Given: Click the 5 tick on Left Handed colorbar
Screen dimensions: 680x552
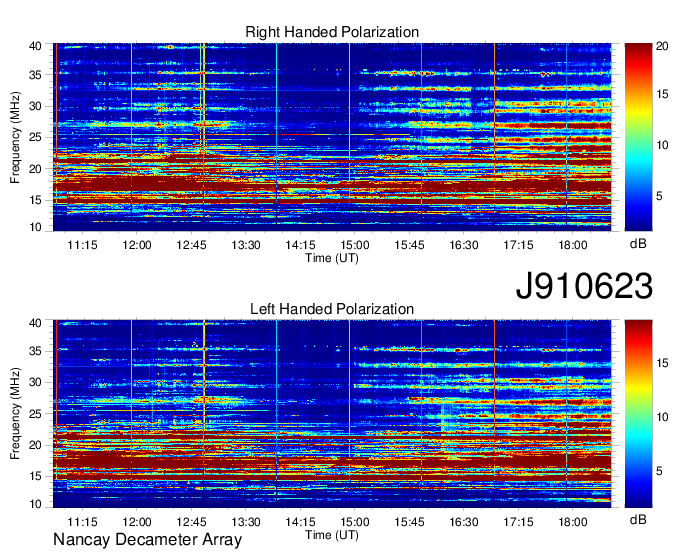Looking at the screenshot, I should (x=659, y=471).
